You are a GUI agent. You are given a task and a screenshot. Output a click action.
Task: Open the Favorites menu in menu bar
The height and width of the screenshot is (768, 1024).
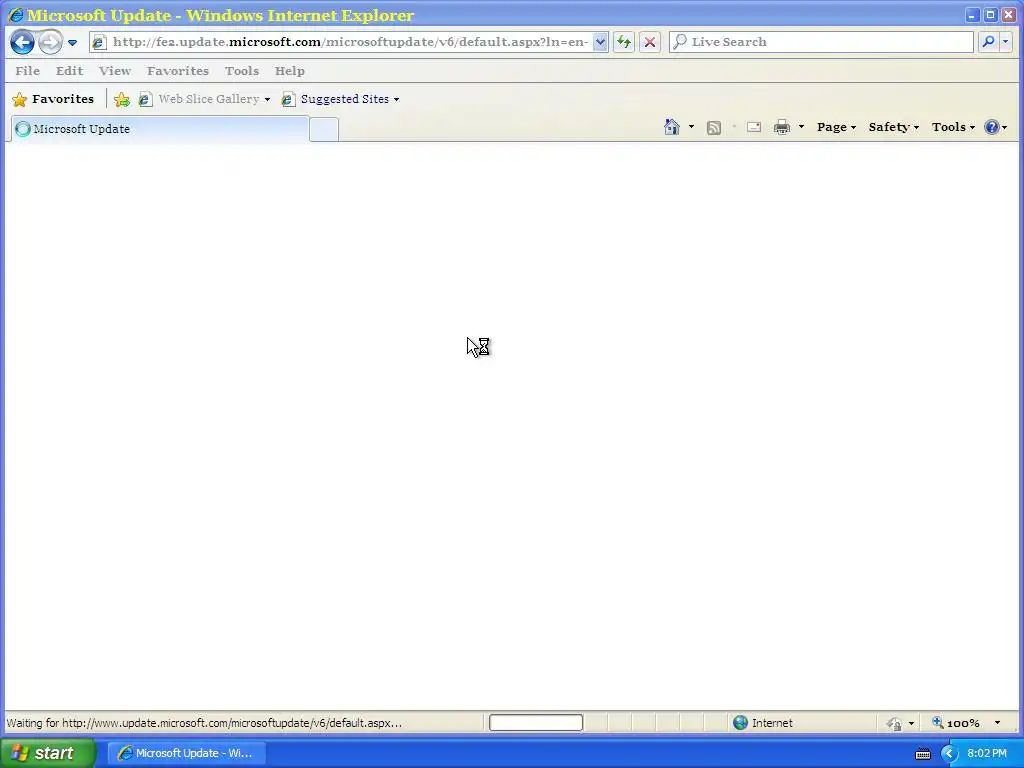[x=178, y=71]
